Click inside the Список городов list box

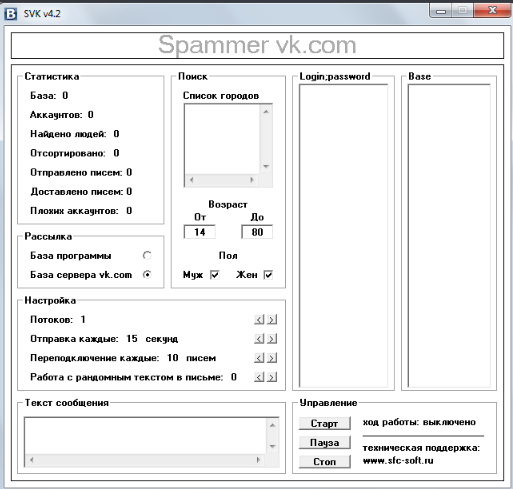click(x=222, y=139)
